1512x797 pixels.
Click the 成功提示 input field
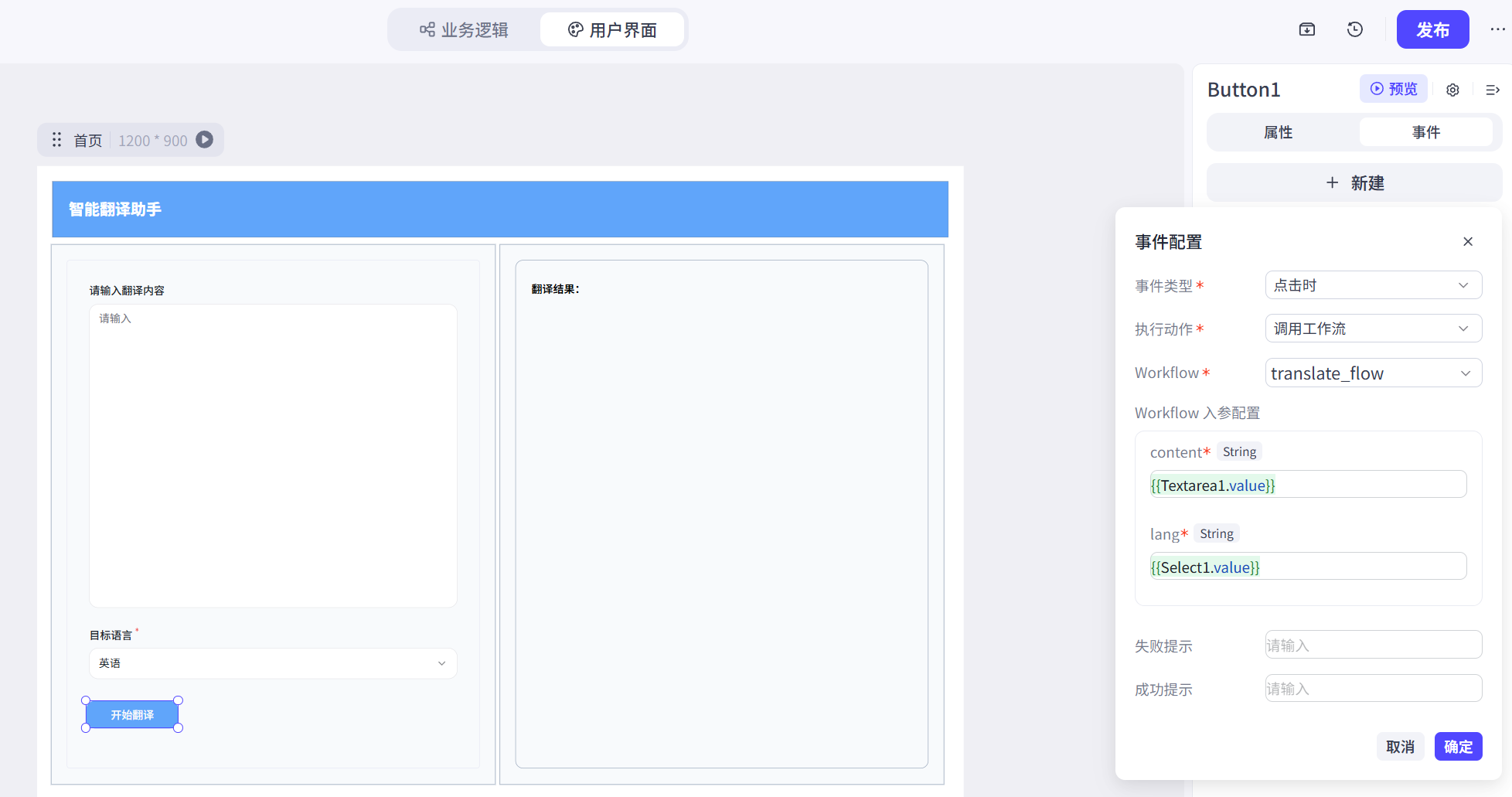1373,688
